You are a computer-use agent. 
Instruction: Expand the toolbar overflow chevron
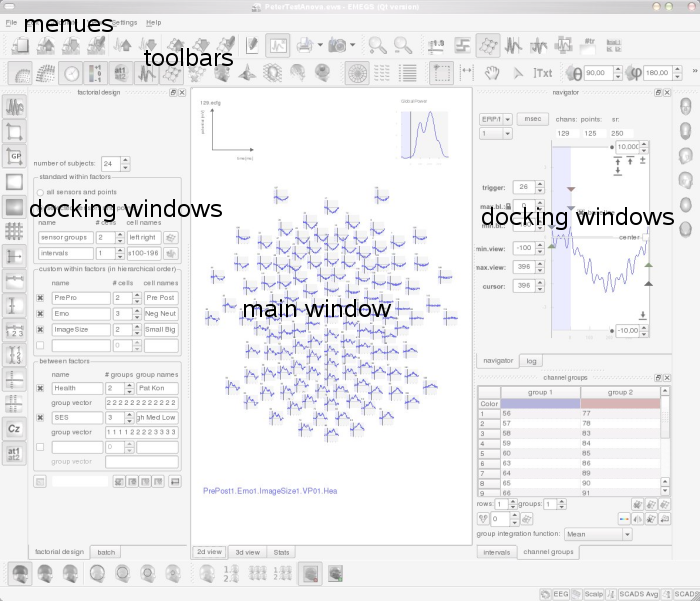click(x=693, y=73)
